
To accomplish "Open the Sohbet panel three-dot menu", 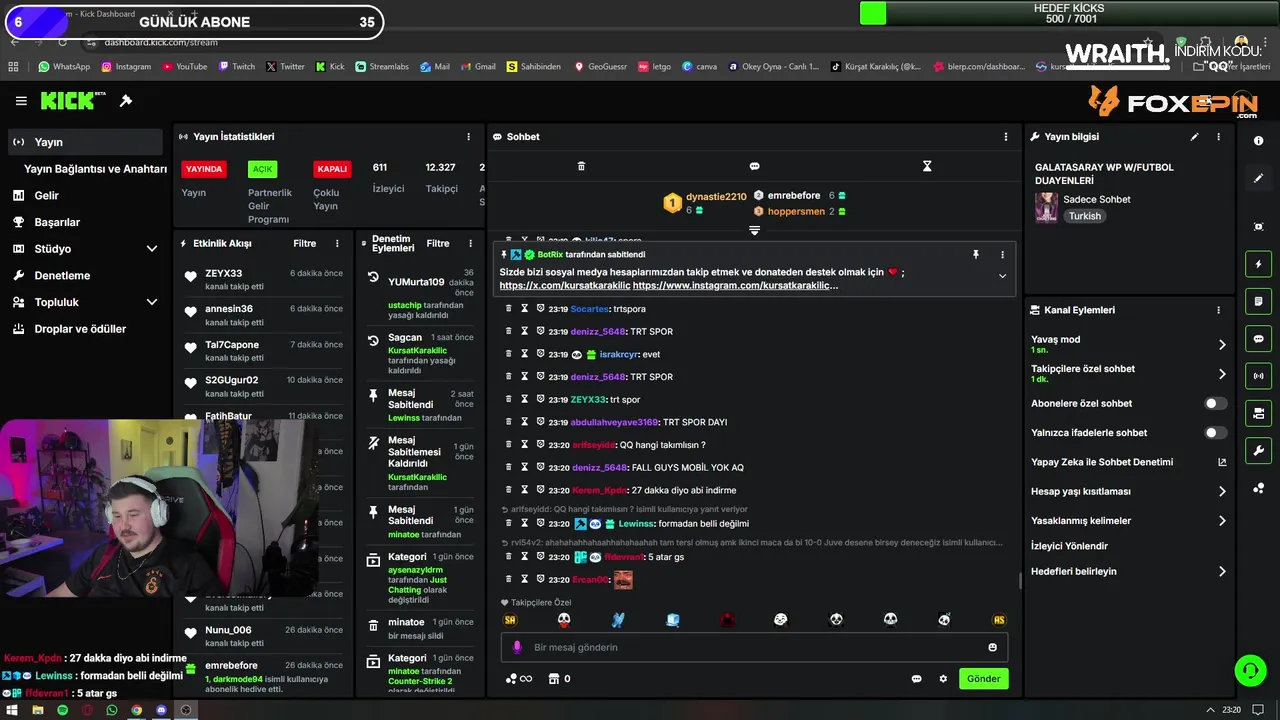I will (1006, 137).
